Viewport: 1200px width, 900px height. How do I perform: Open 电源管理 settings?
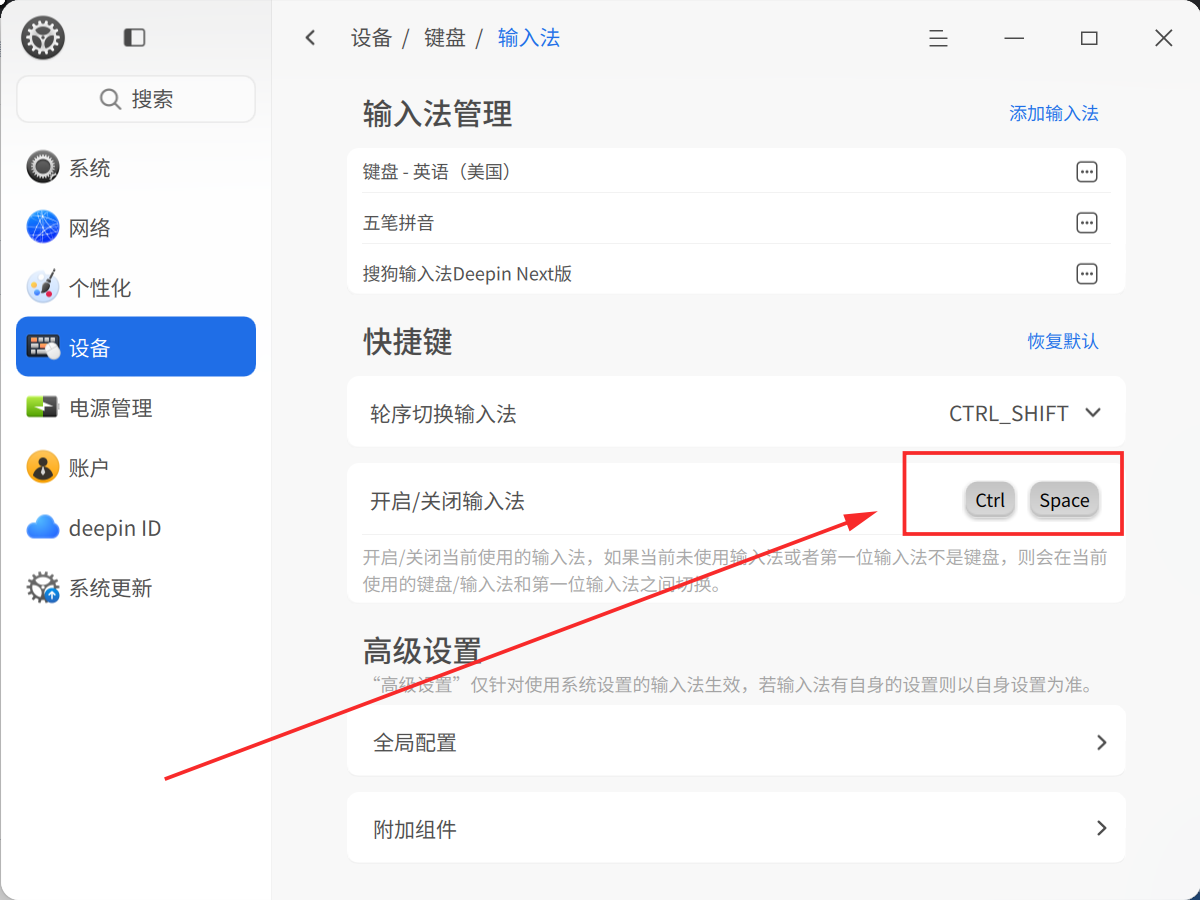(x=136, y=407)
